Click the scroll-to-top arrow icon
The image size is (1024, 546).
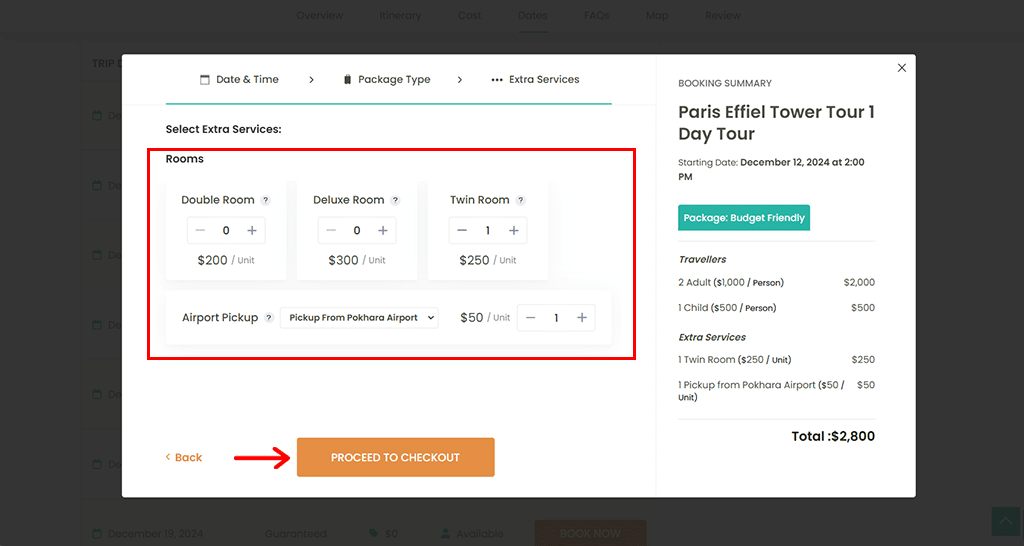[1004, 522]
